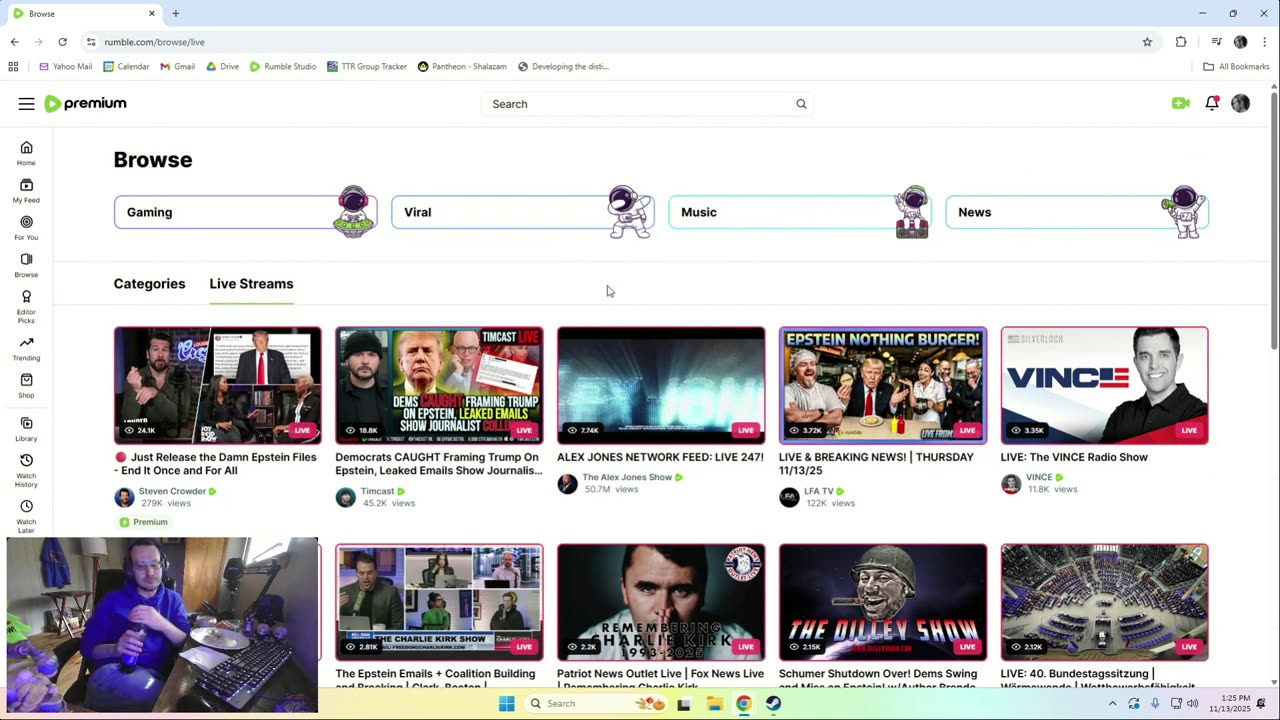1280x720 pixels.
Task: Select the Live Streams tab
Action: [x=251, y=284]
